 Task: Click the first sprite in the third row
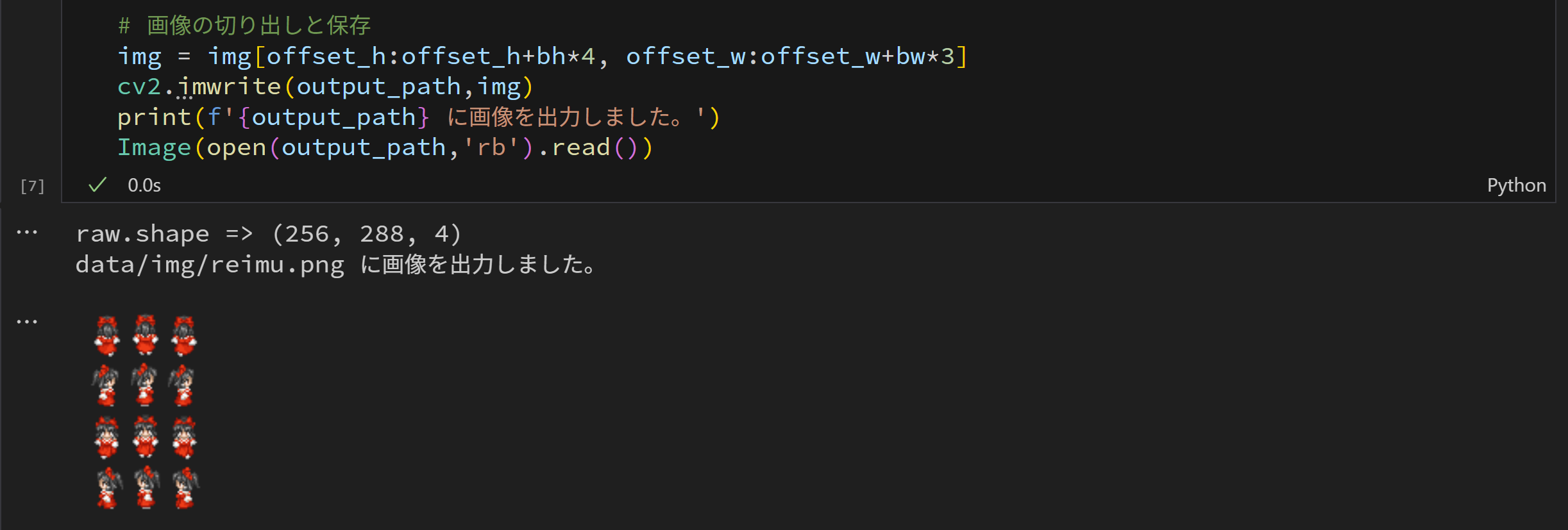tap(107, 437)
